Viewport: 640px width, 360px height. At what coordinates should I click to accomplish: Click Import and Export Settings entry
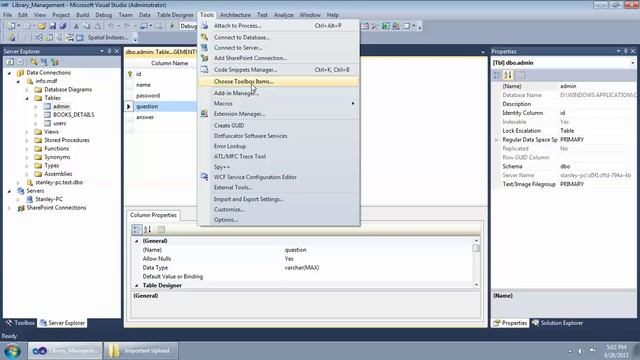tap(279, 199)
